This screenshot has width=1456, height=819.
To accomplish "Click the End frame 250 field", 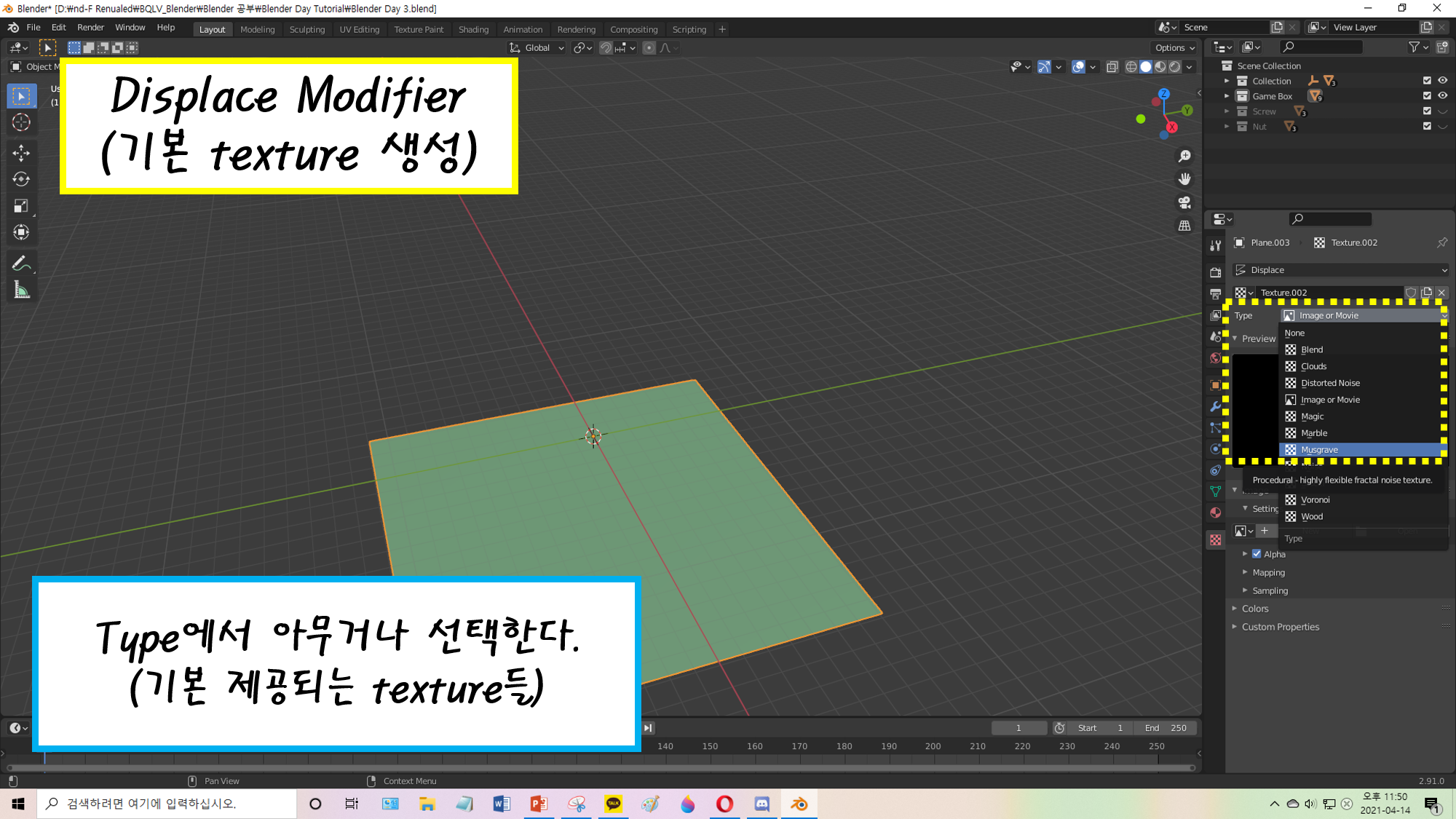I will tap(1166, 728).
